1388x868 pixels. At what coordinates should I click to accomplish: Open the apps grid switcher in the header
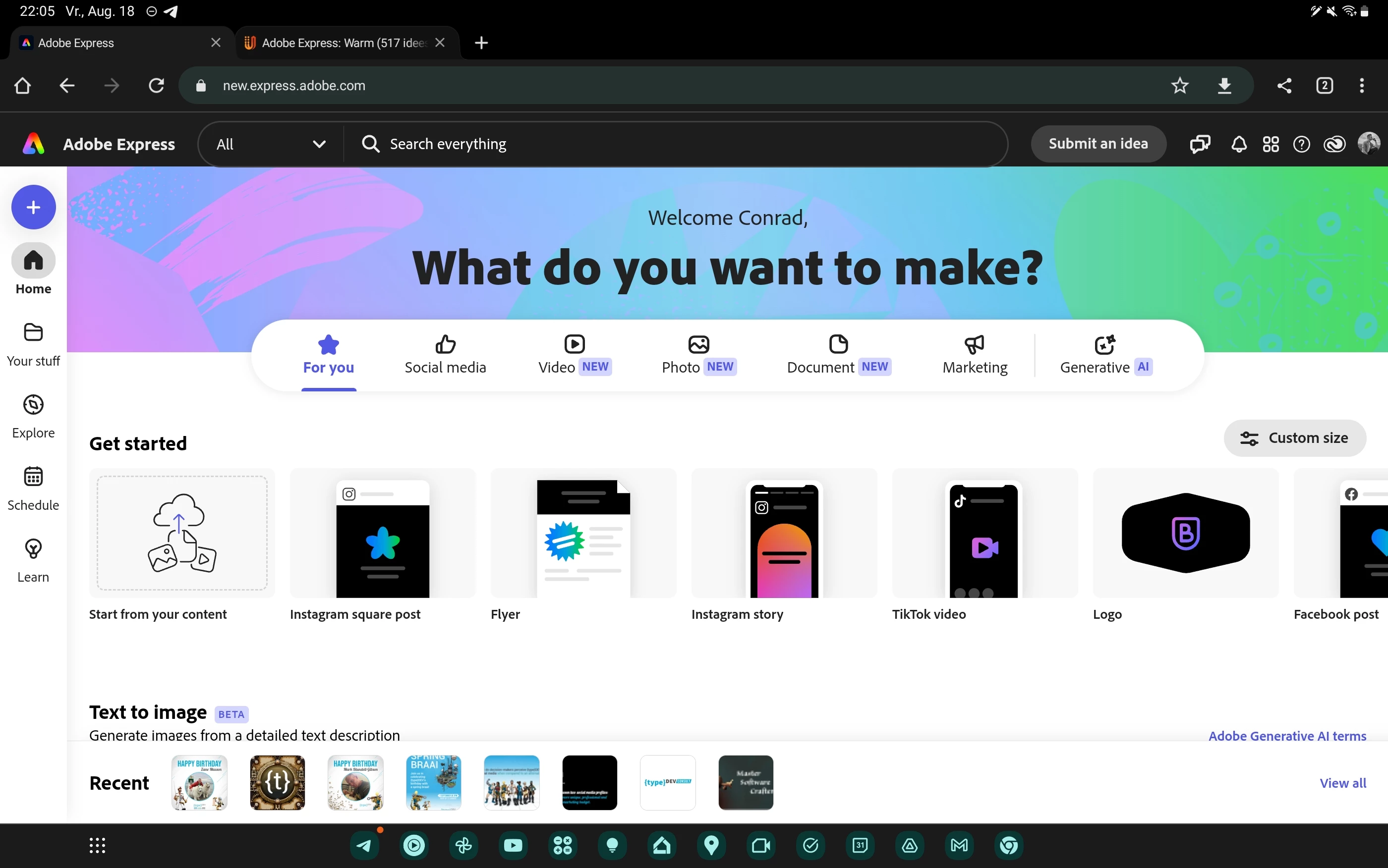1271,144
